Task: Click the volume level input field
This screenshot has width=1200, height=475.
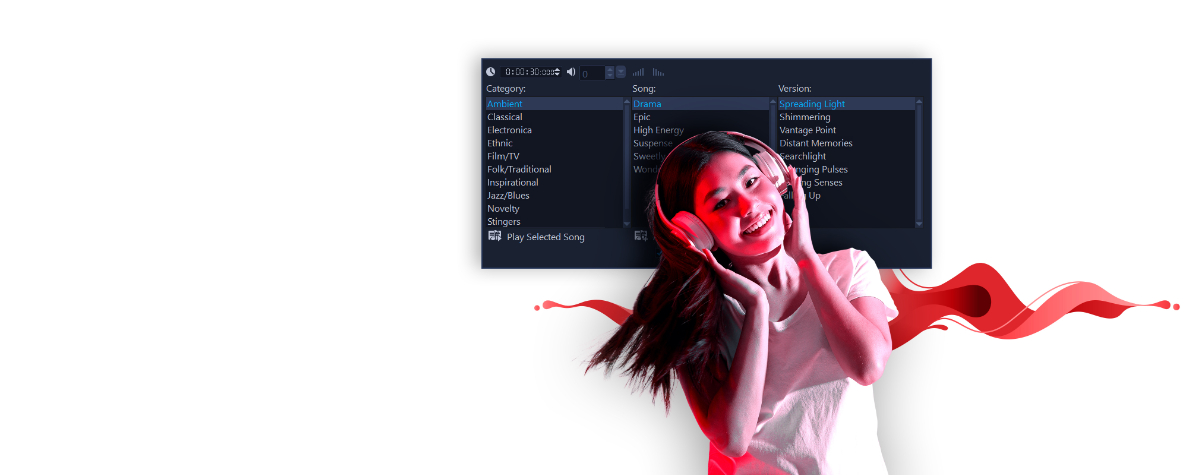Action: [x=592, y=73]
